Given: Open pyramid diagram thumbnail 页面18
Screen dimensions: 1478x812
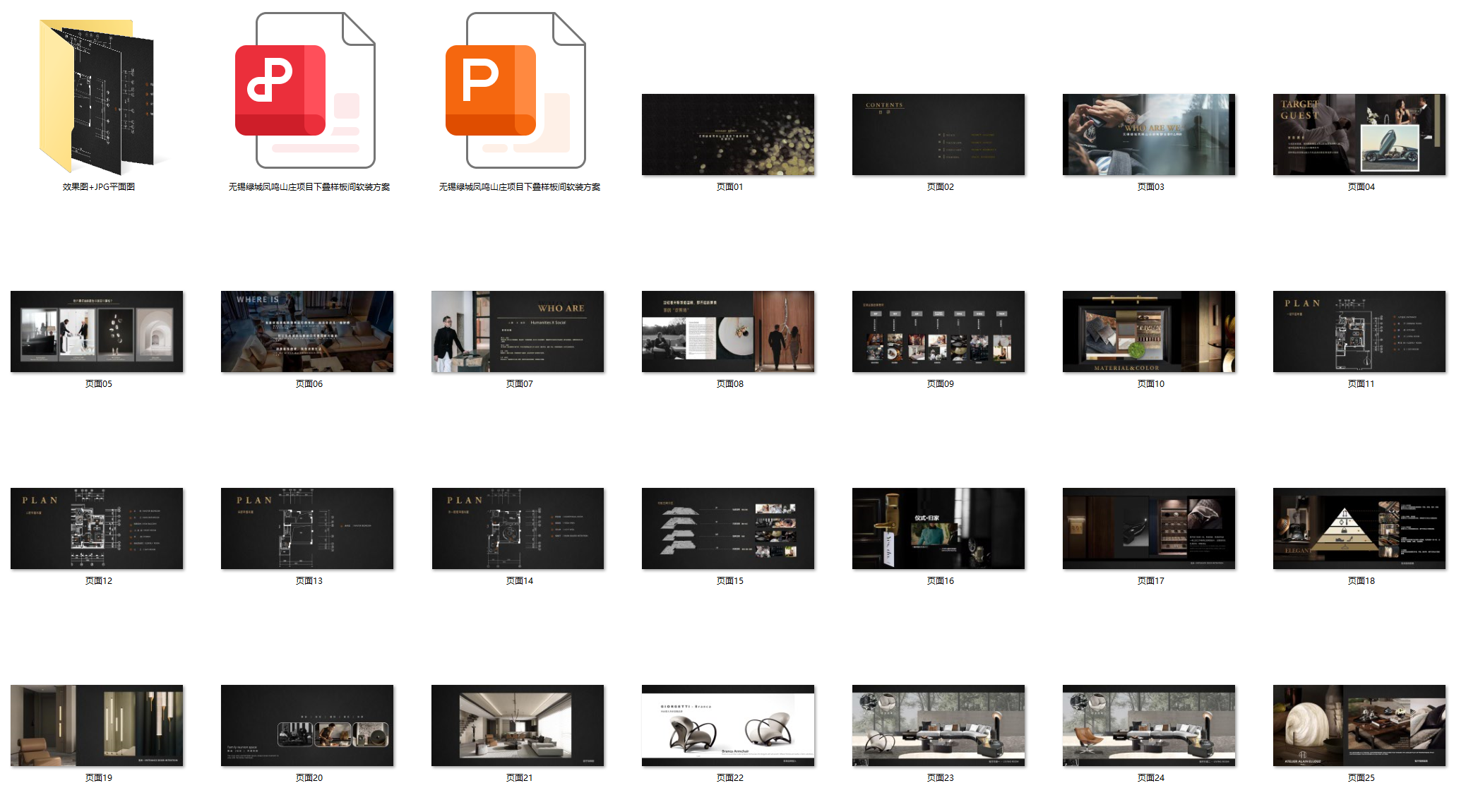Looking at the screenshot, I should tap(1359, 528).
